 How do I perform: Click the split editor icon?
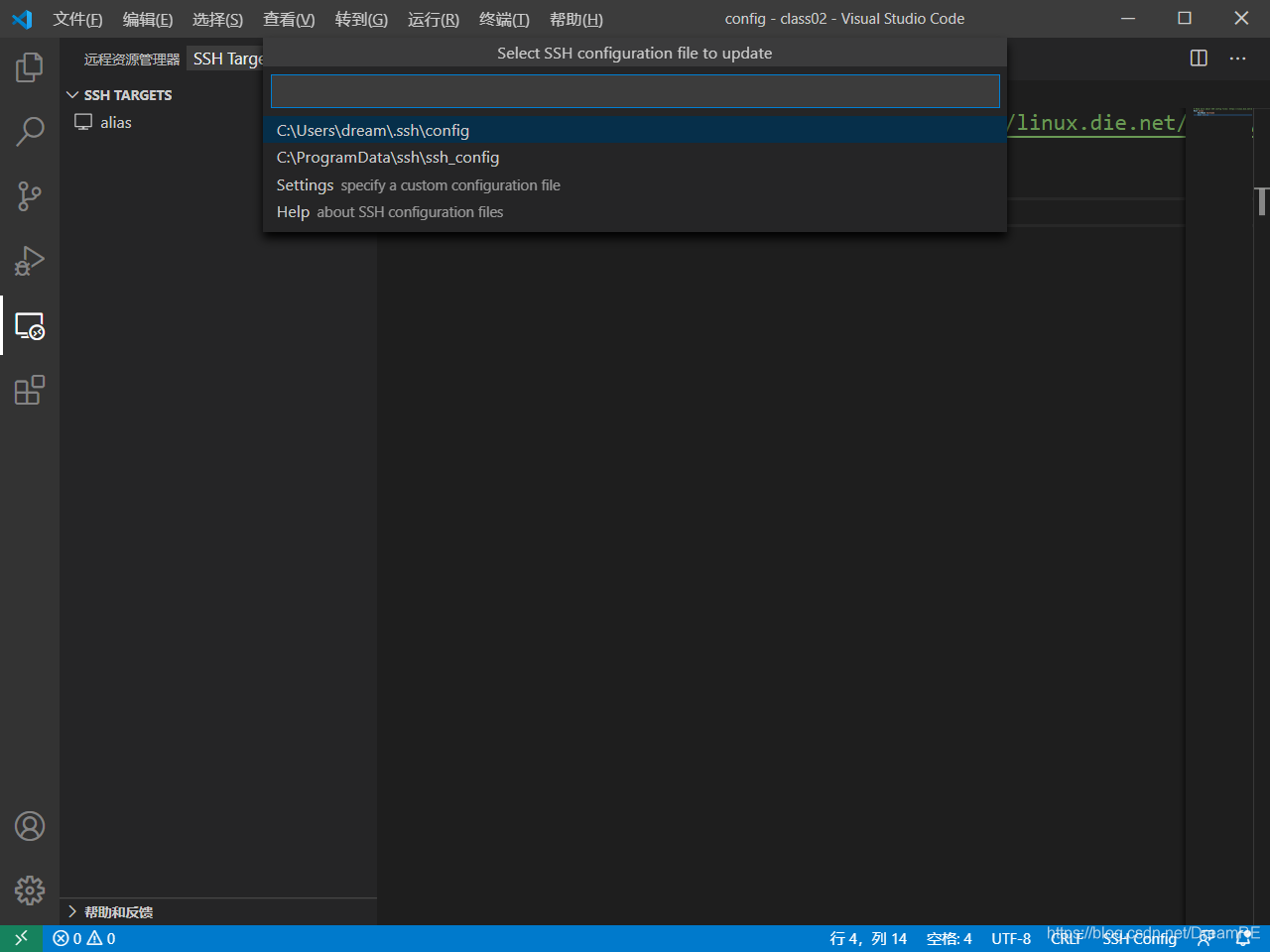1199,59
